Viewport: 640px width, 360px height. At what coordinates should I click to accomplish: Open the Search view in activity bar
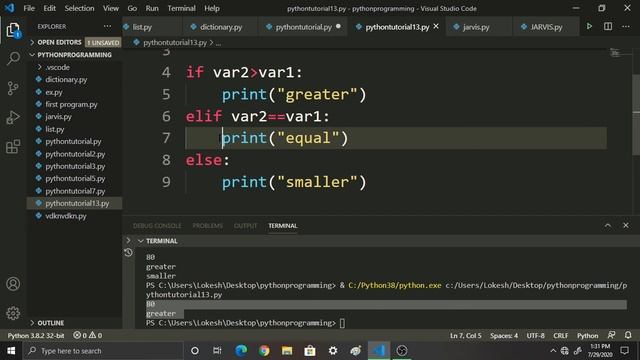tap(13, 58)
